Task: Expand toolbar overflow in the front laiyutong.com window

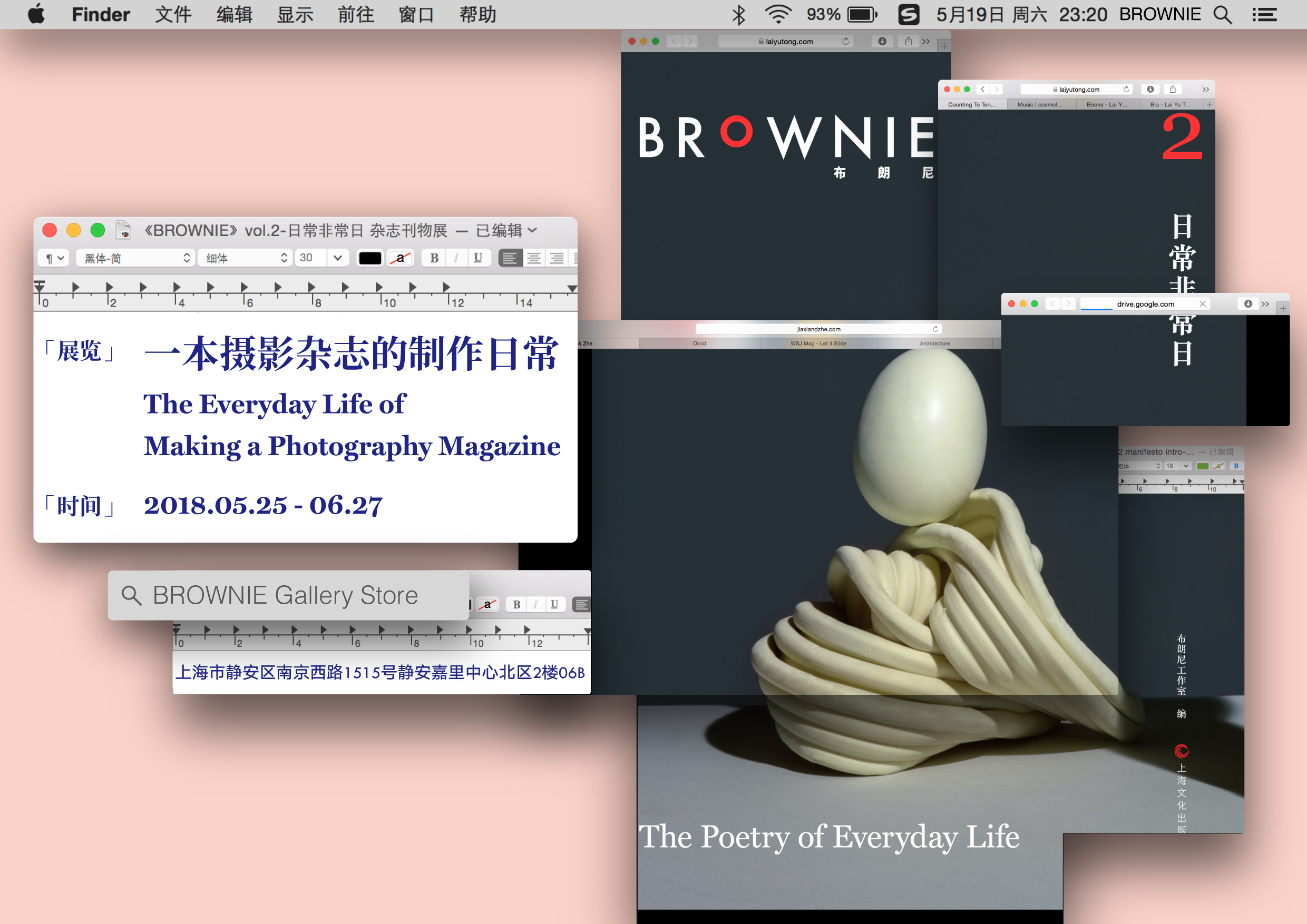Action: (1206, 90)
